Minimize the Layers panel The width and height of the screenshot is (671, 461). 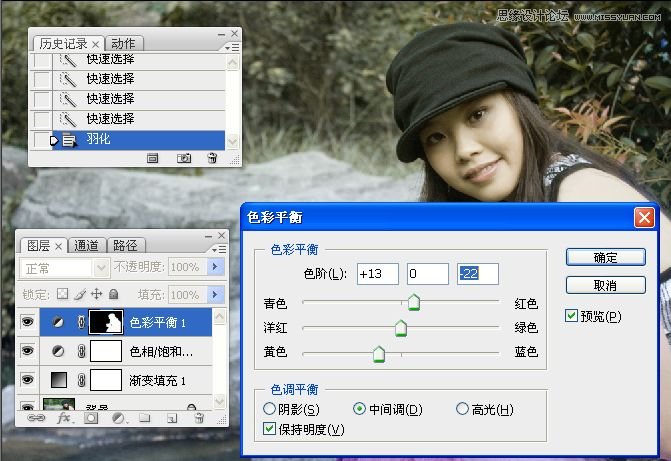[208, 236]
